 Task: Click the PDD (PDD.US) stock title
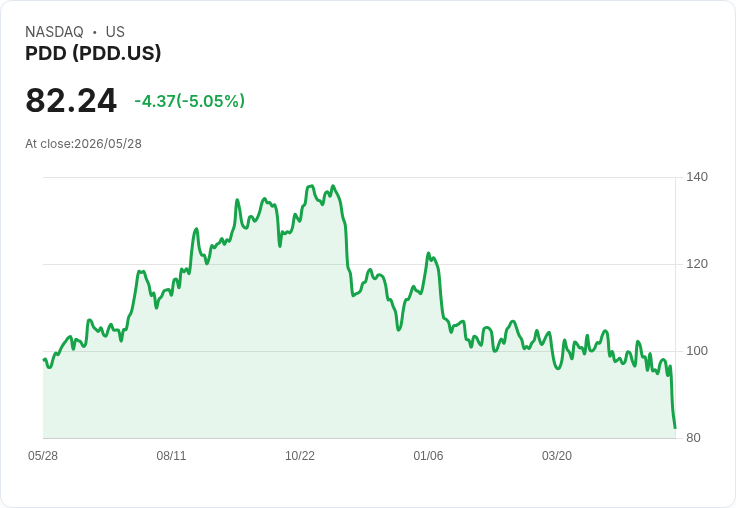coord(93,53)
